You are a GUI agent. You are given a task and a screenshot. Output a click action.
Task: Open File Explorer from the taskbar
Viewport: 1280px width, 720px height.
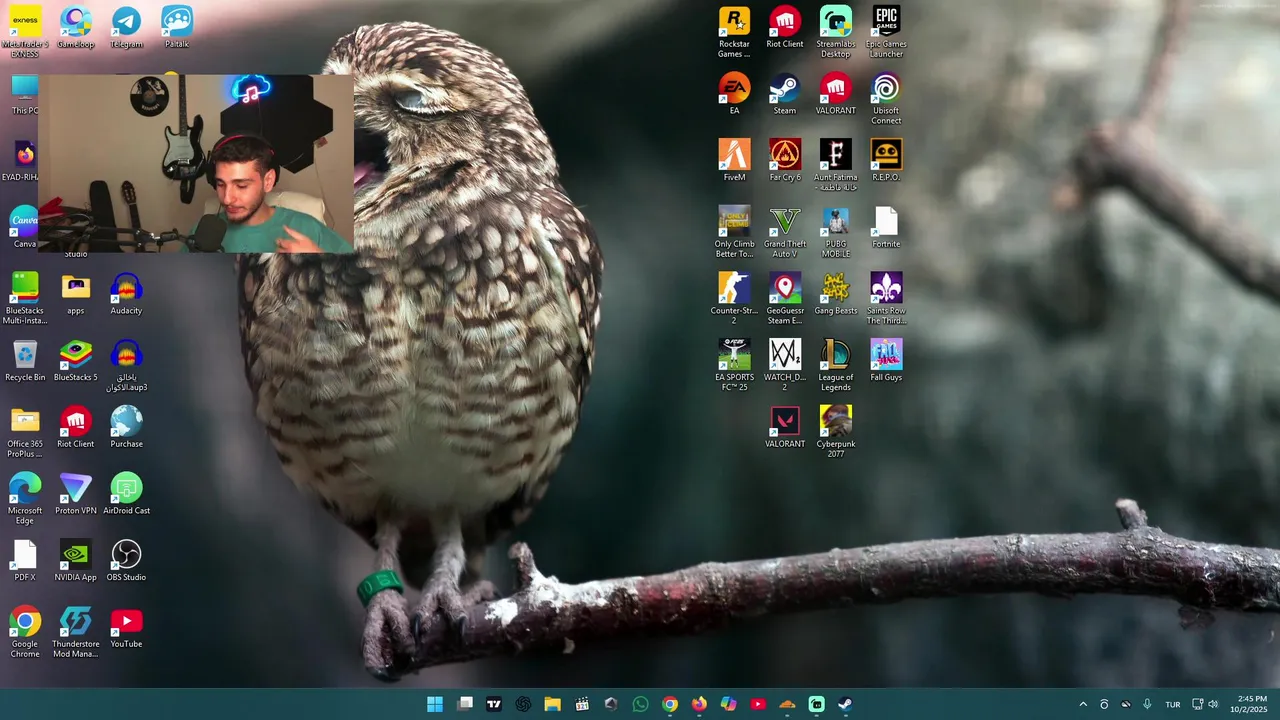552,704
